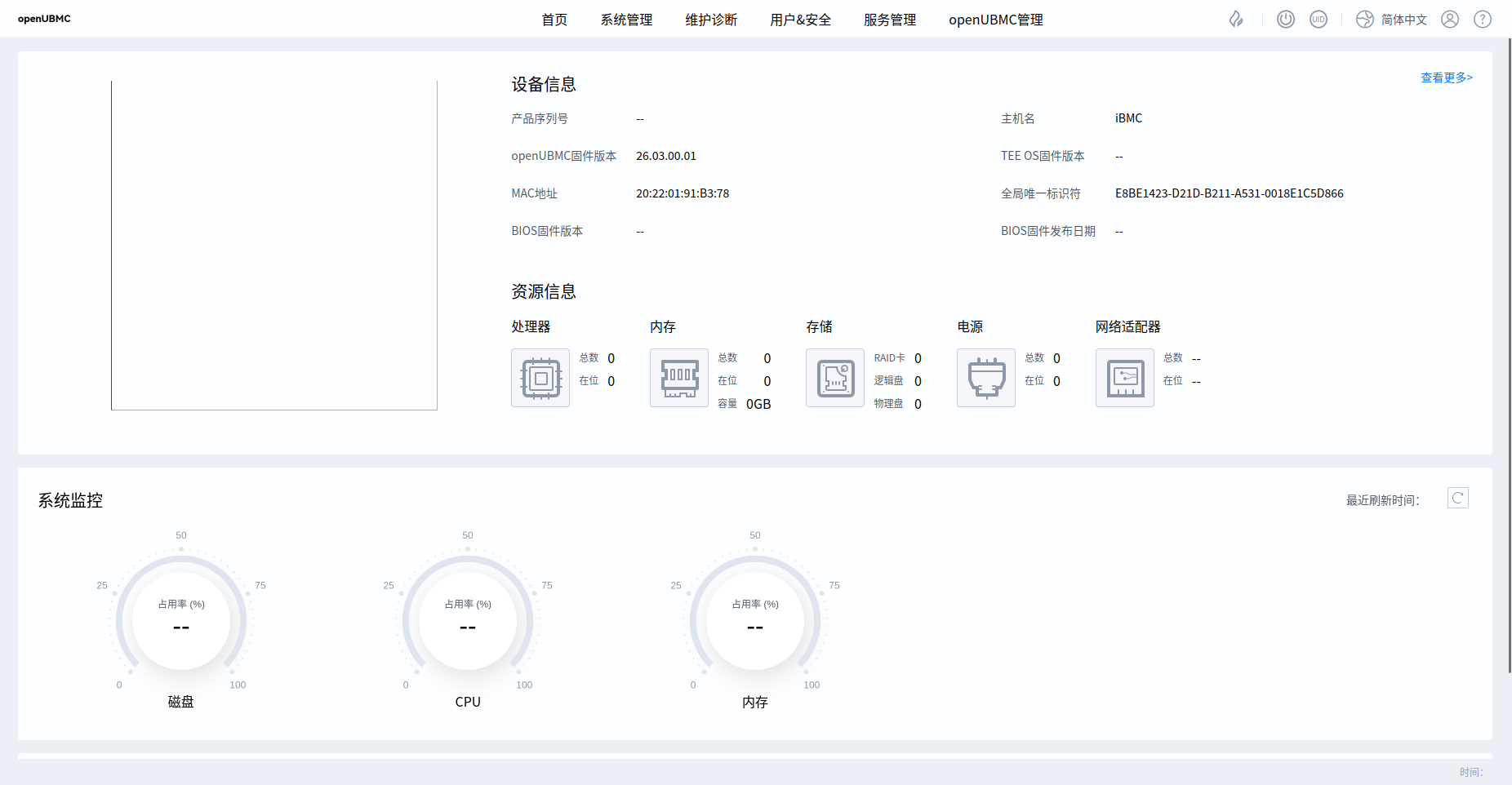Toggle the UID indicator light

(x=1319, y=20)
